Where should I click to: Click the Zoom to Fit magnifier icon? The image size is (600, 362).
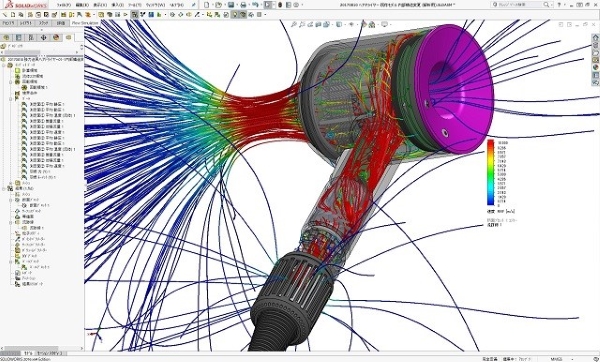point(294,24)
